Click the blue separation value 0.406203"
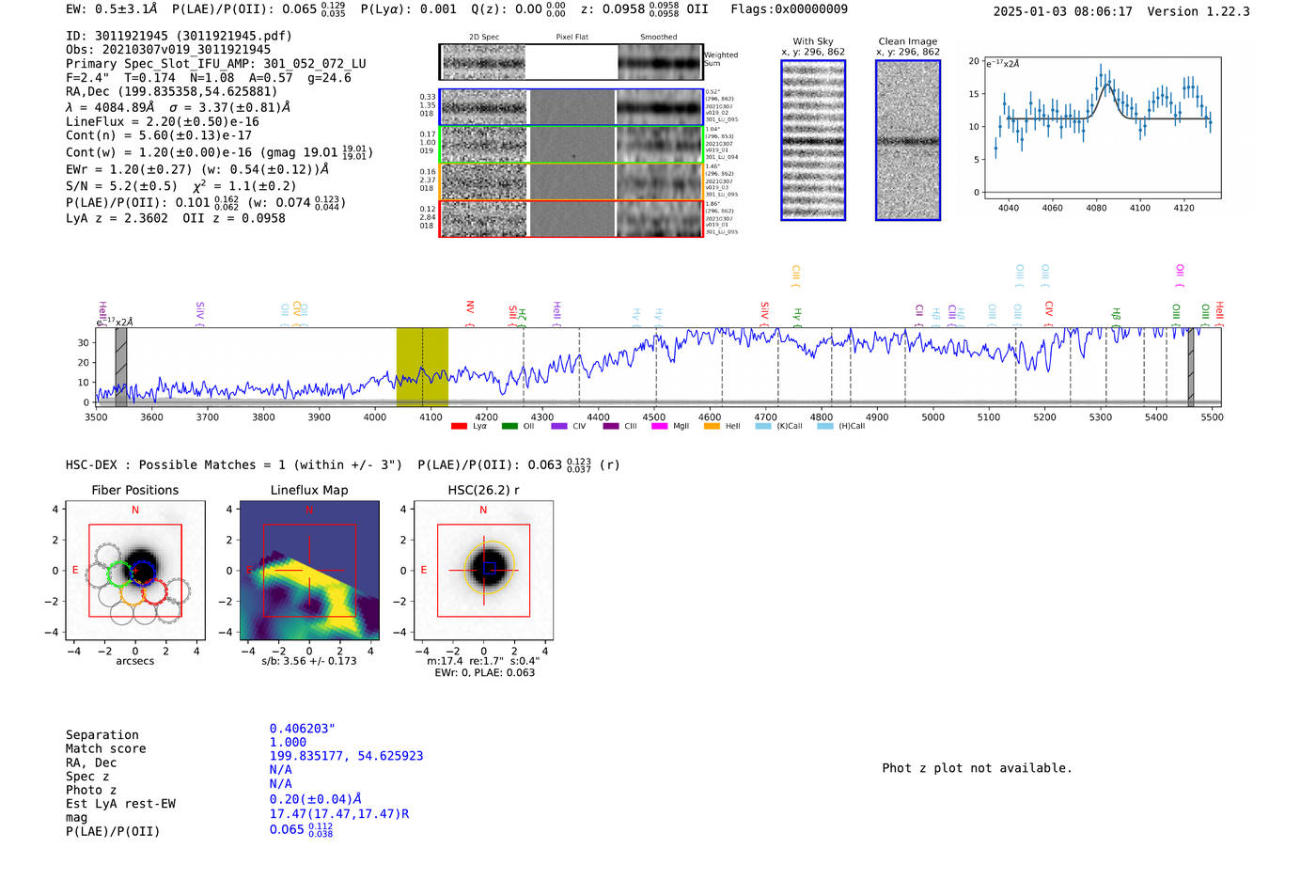 coord(302,729)
